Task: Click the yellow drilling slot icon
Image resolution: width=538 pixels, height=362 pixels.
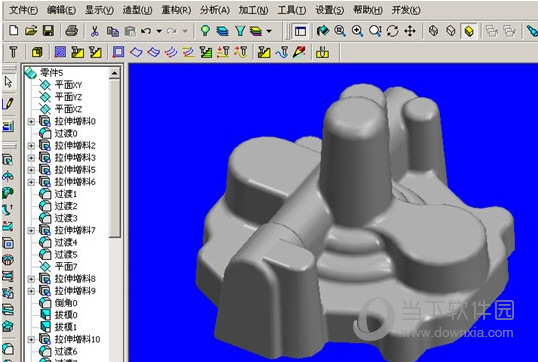Action: pos(322,52)
